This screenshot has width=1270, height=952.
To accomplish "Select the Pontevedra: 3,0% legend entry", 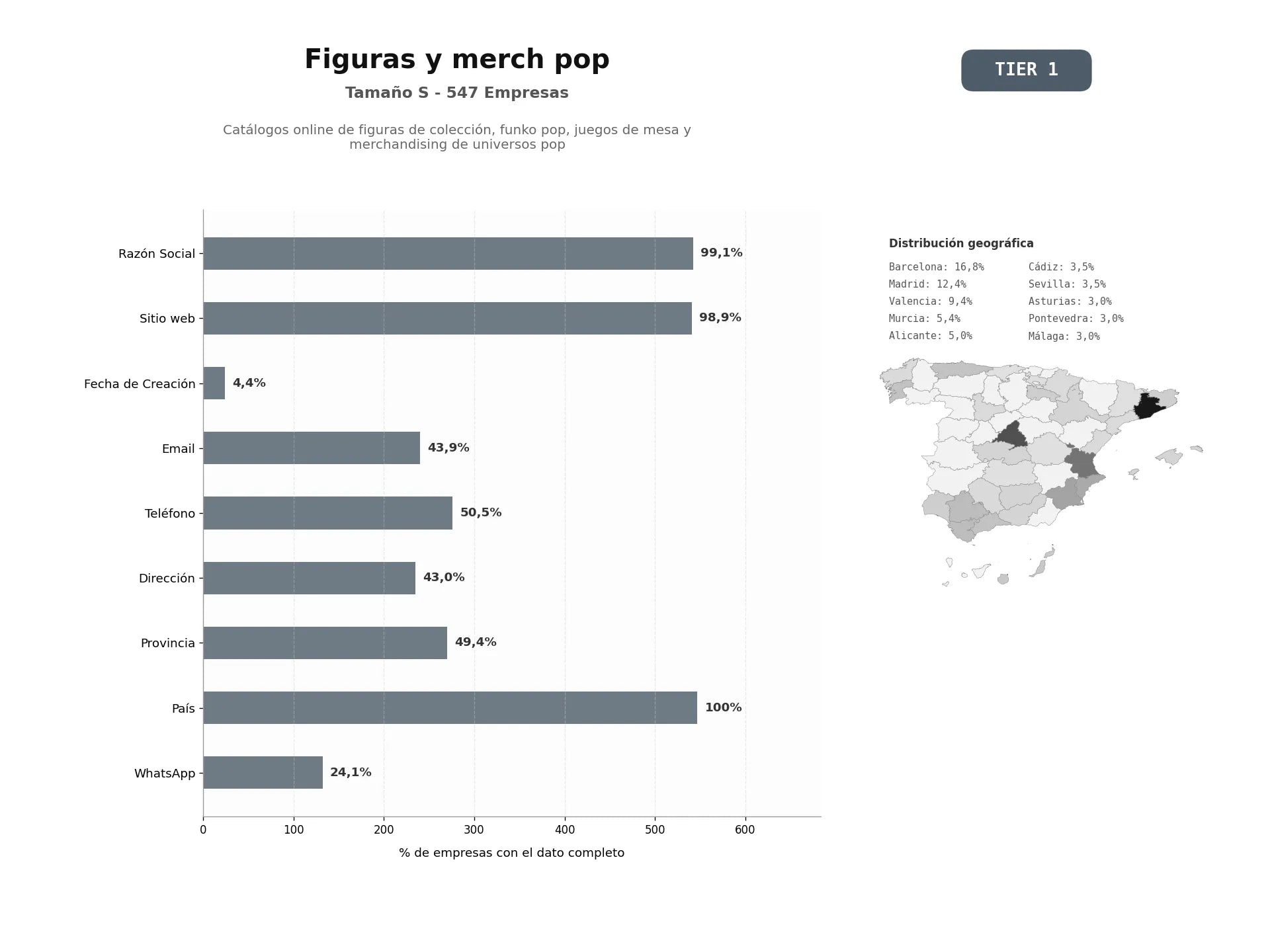I will (x=1076, y=319).
